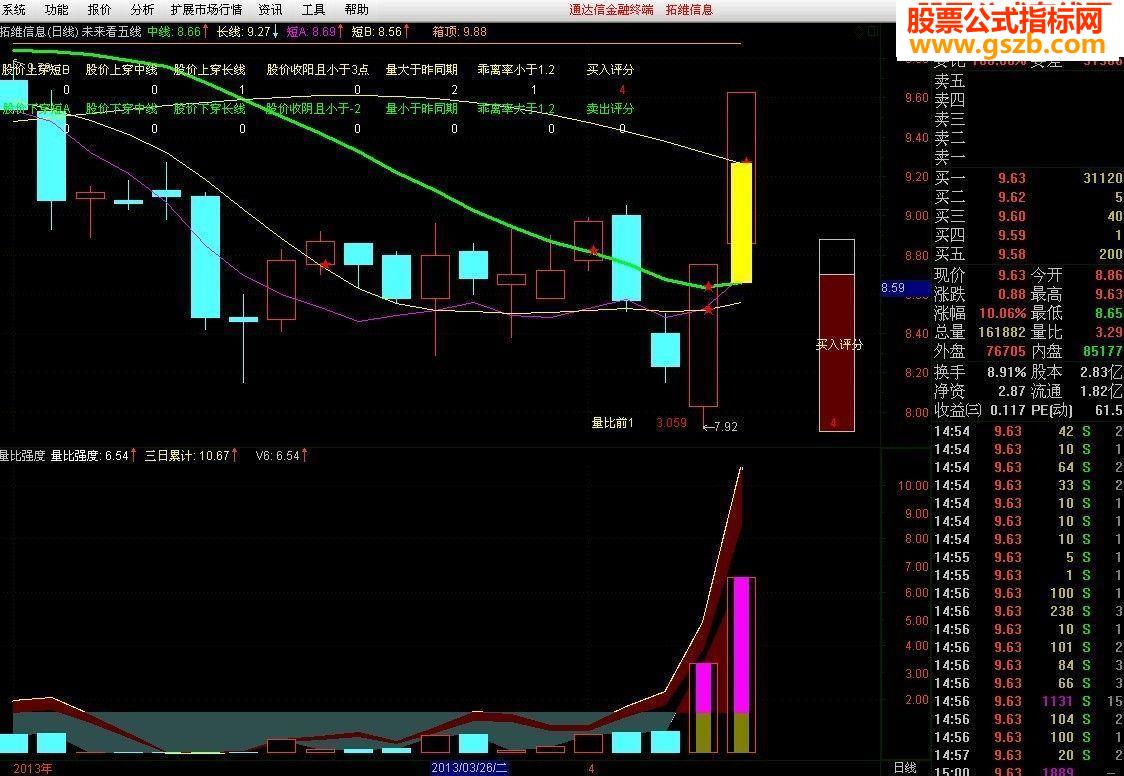Click the 9.60 price axis label
Screen dimensions: 1124x776
point(917,98)
